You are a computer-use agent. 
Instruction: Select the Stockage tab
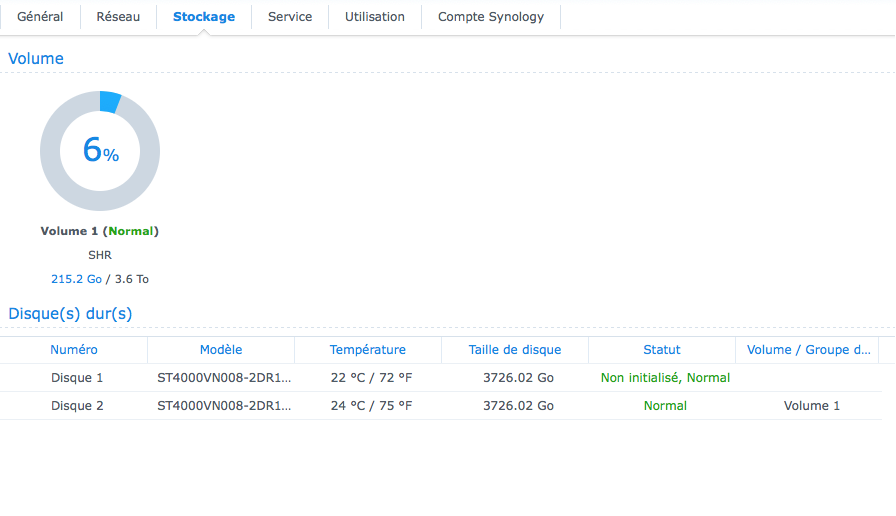(x=204, y=17)
